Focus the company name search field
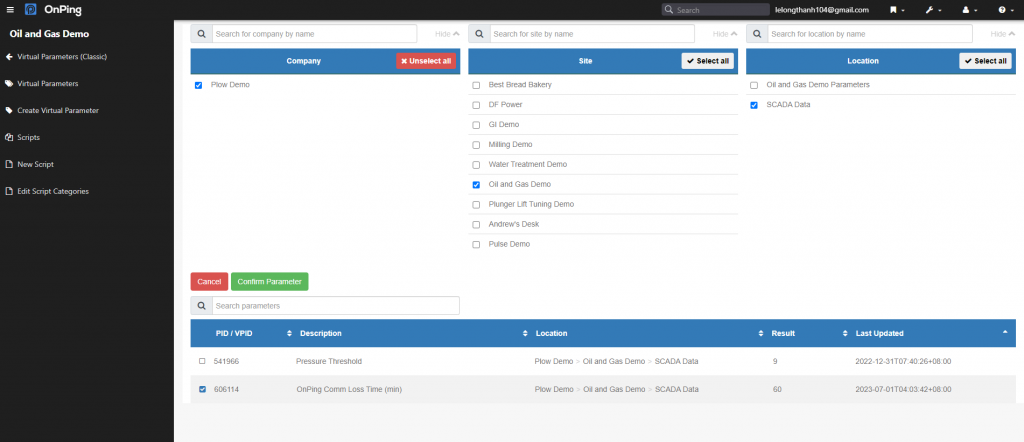This screenshot has width=1024, height=442. pyautogui.click(x=314, y=34)
